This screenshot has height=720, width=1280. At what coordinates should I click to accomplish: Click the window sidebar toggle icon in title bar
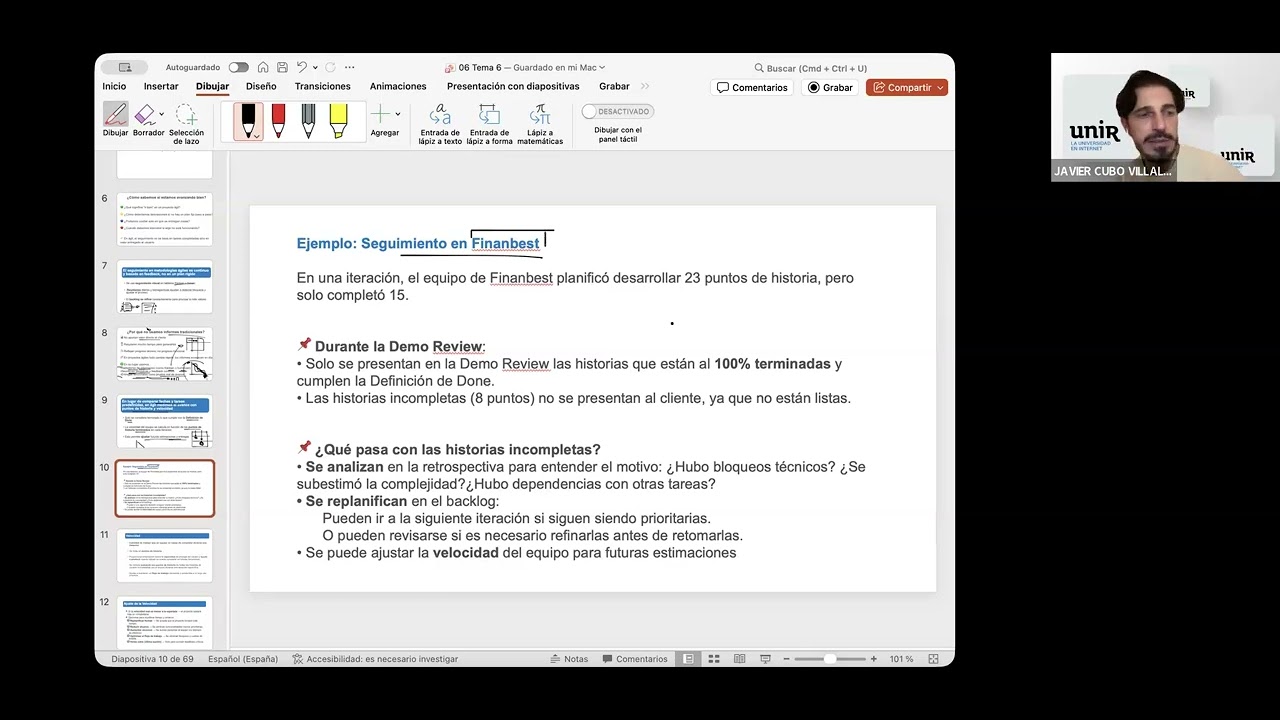click(125, 68)
